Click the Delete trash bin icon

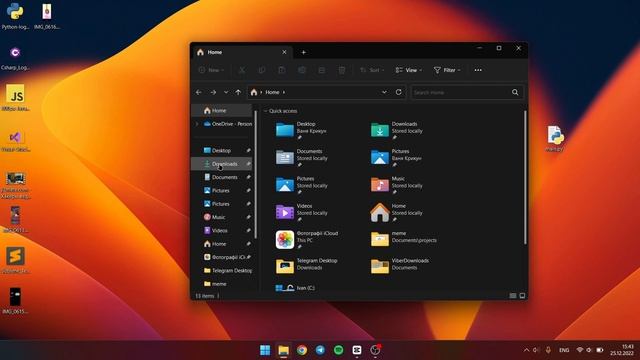342,70
